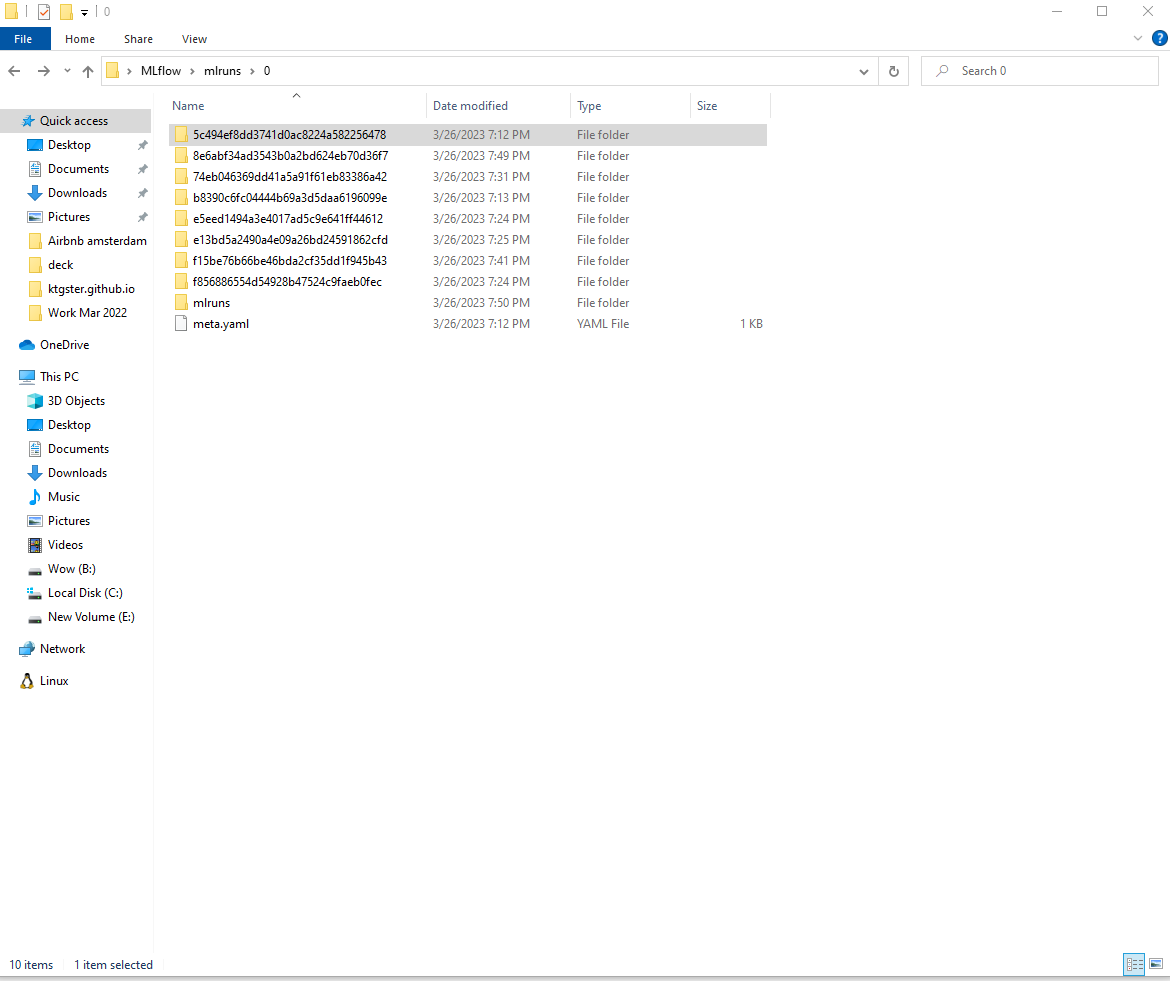Click mlruns in the address breadcrumb
The width and height of the screenshot is (1170, 981).
[222, 71]
